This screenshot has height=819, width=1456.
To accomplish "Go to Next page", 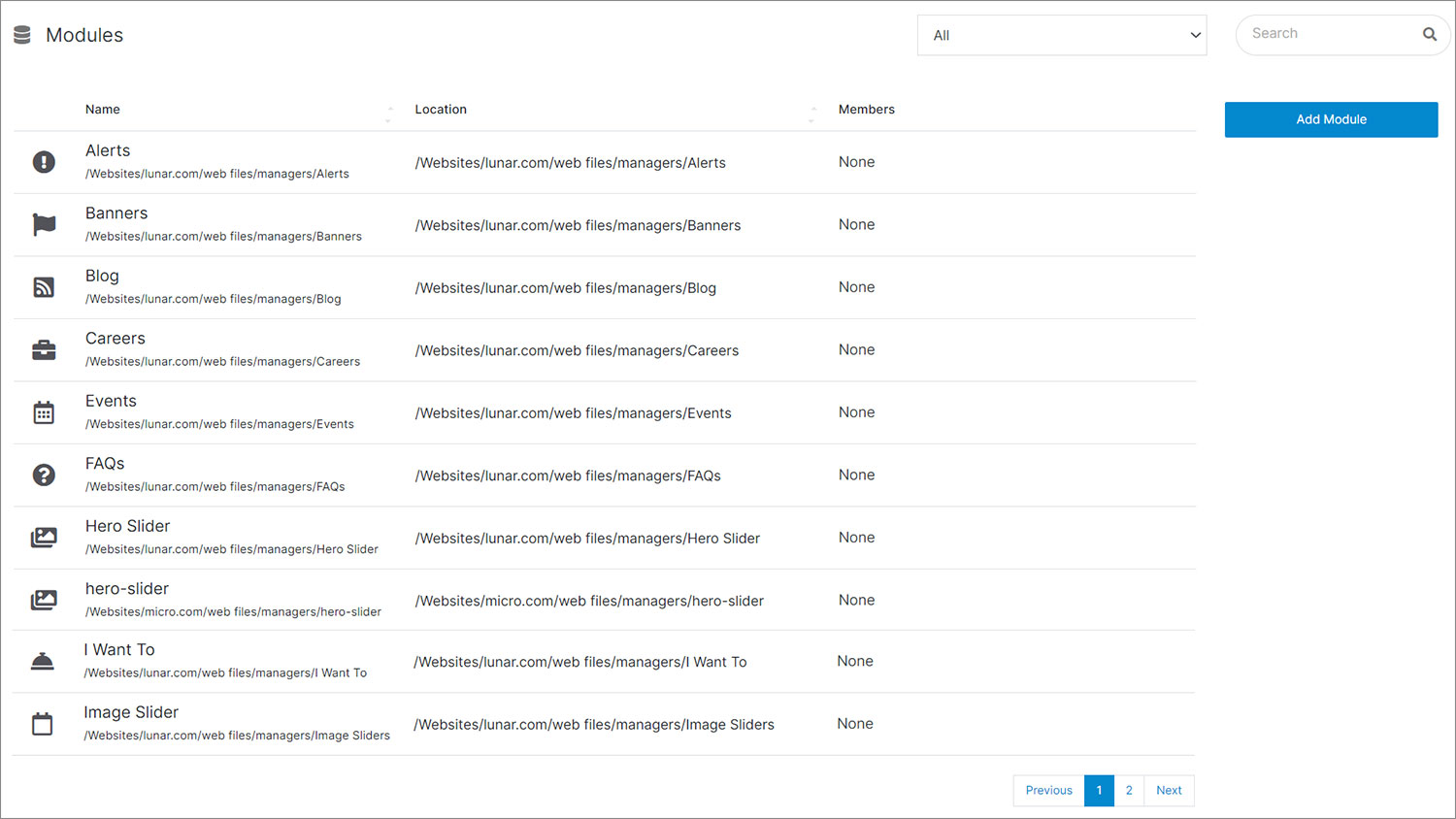I will [x=1169, y=791].
